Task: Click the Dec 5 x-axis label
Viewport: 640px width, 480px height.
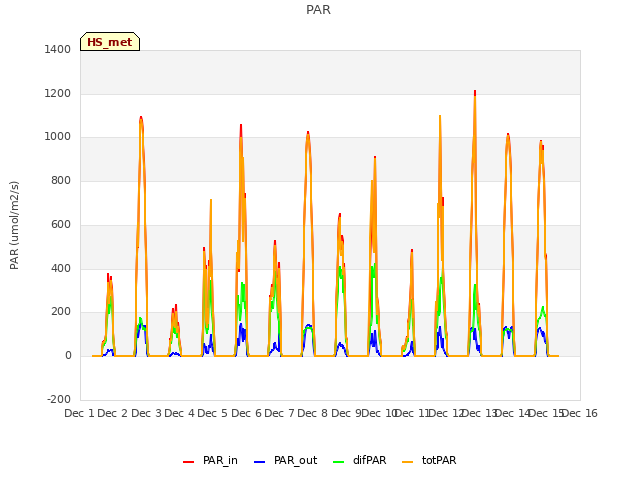Action: (212, 413)
